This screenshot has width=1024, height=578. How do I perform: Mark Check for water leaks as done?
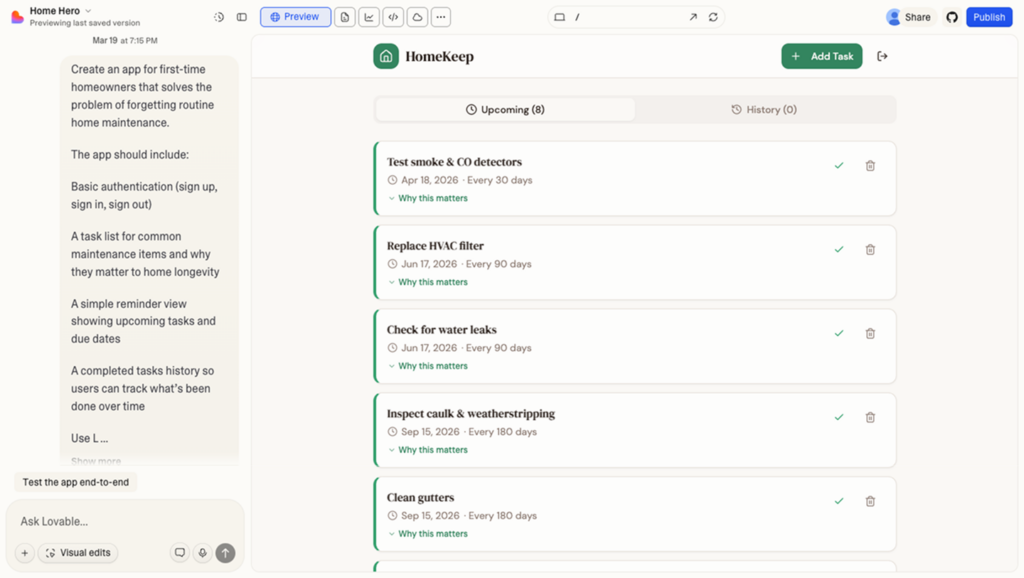point(839,334)
